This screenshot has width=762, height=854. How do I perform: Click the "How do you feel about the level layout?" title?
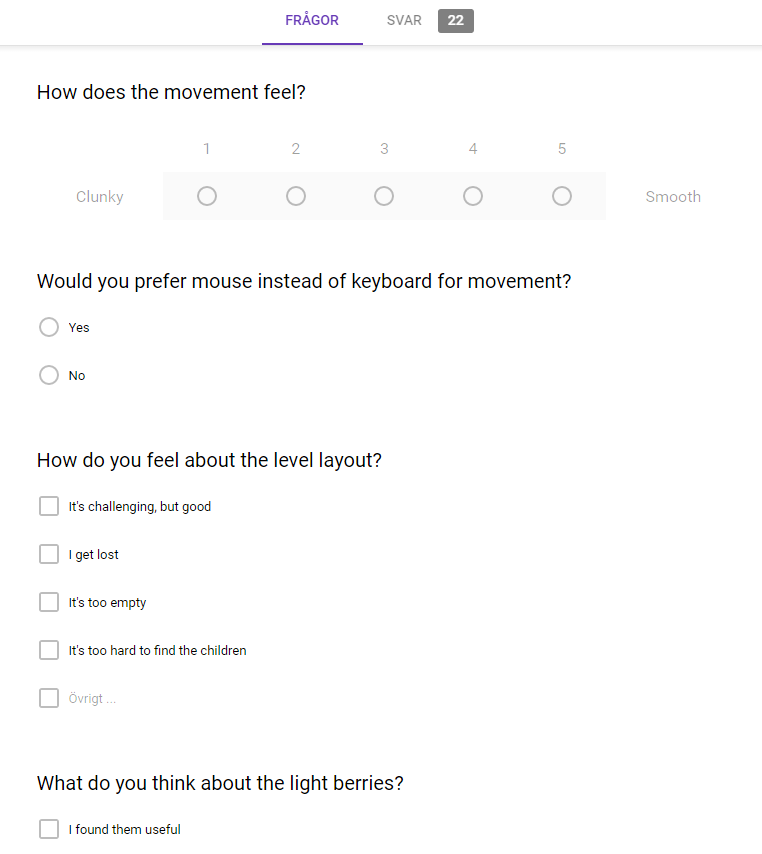[209, 460]
